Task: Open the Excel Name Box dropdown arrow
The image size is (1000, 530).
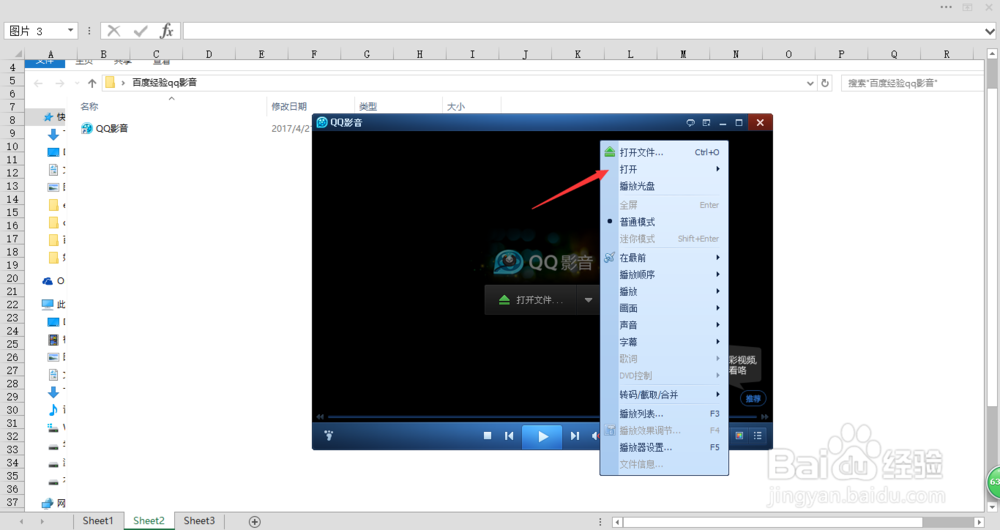Action: point(70,31)
